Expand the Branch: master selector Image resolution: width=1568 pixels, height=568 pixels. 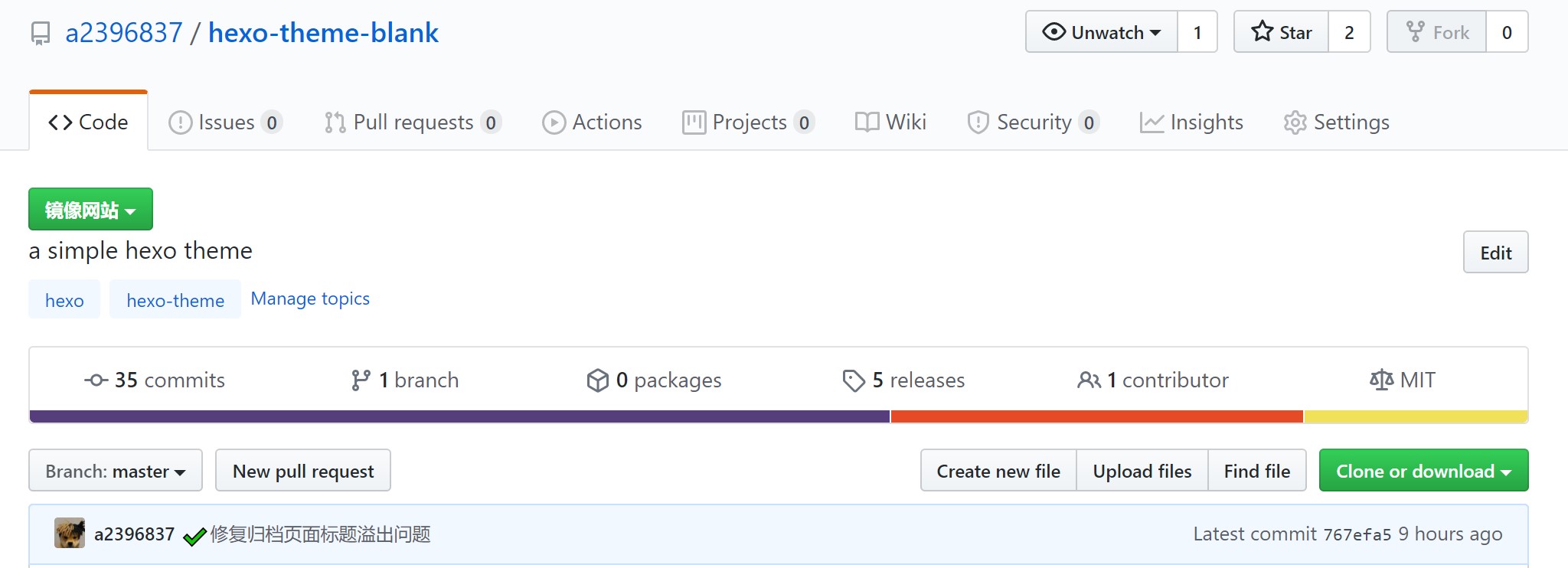pos(116,471)
